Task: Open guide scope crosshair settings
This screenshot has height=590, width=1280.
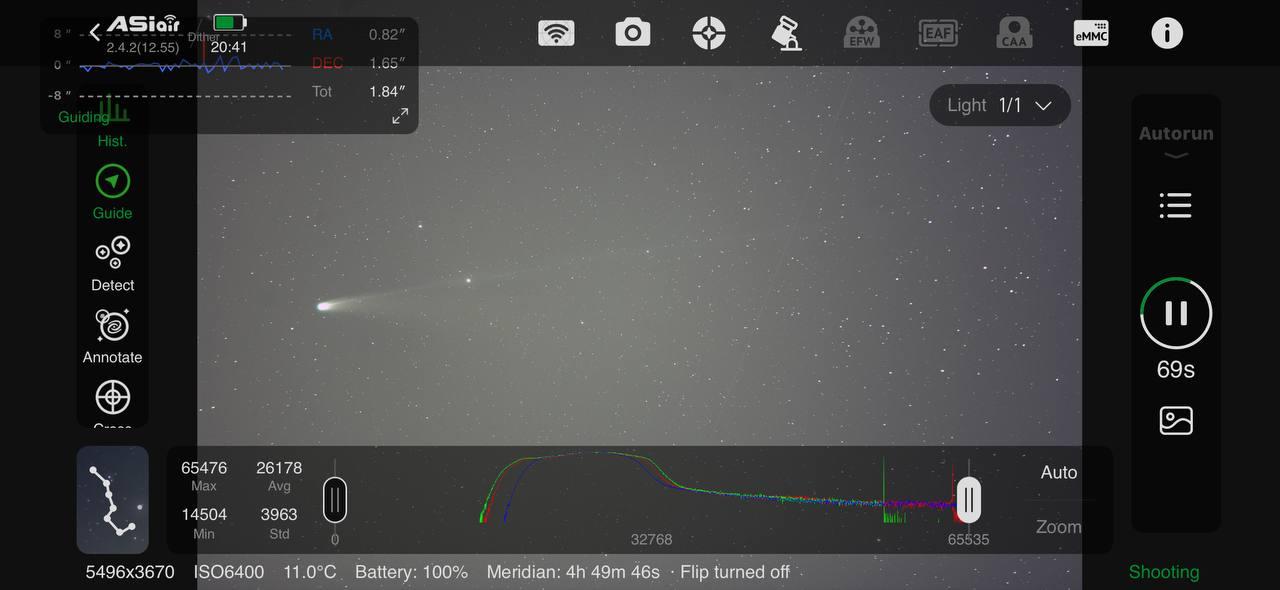Action: tap(709, 33)
